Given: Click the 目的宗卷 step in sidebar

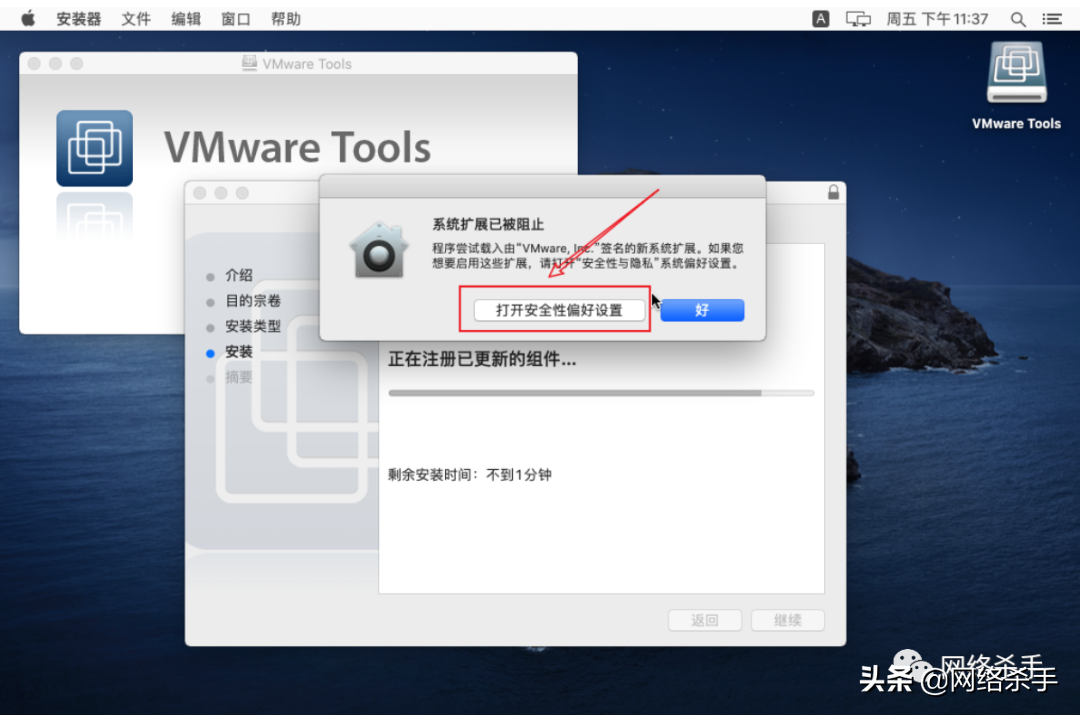Looking at the screenshot, I should tap(253, 301).
